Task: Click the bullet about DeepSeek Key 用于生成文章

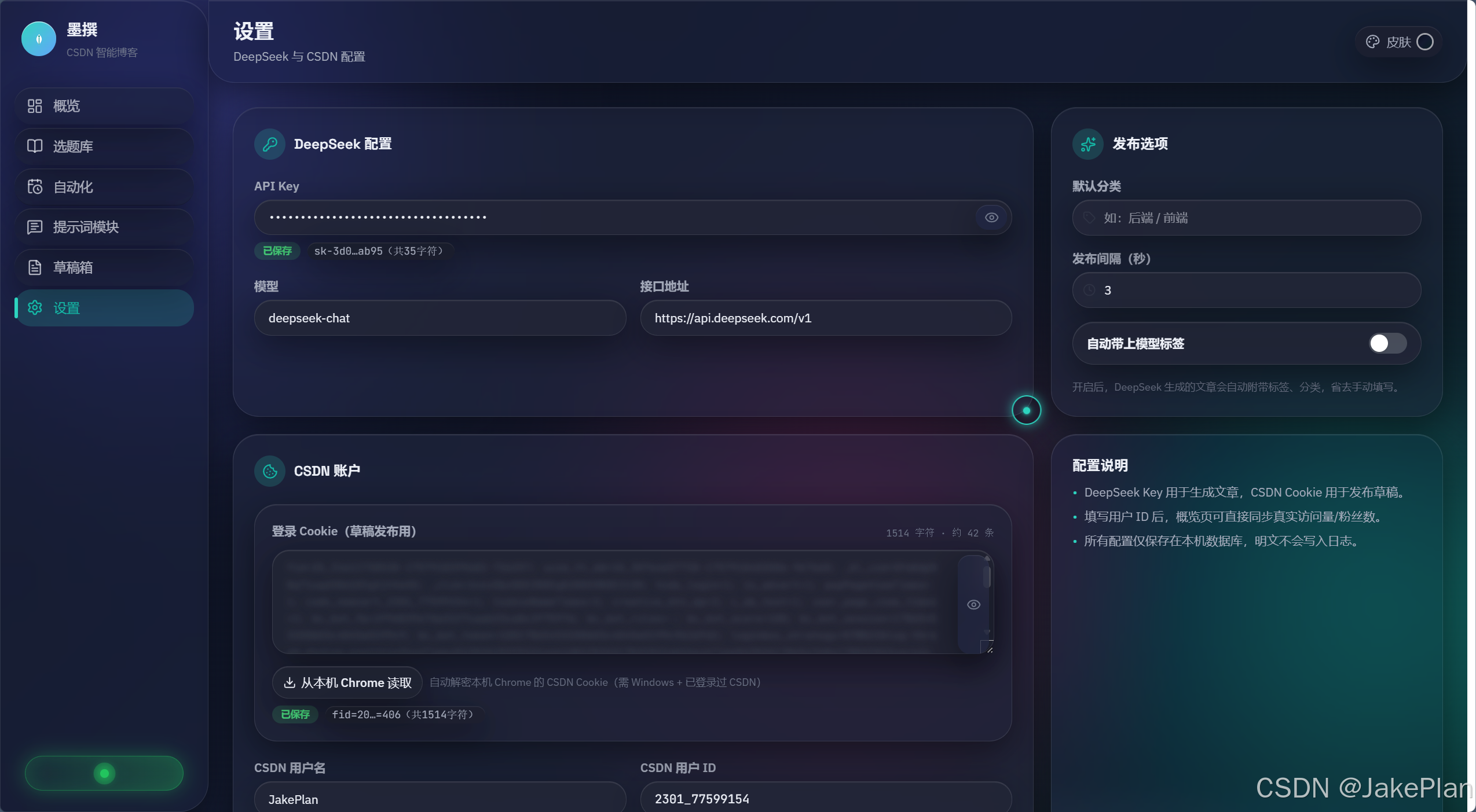Action: tap(1245, 493)
